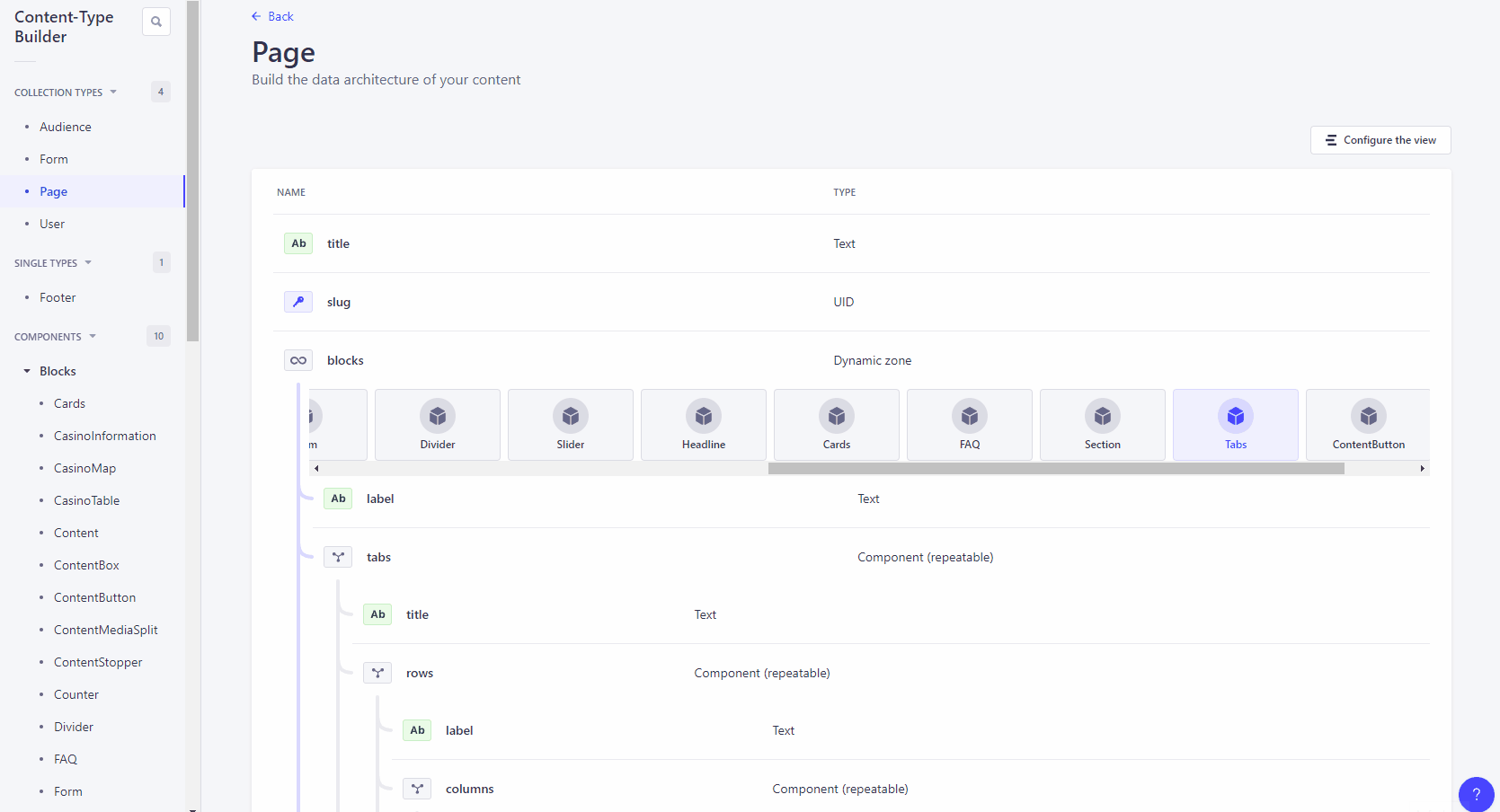The image size is (1500, 812).
Task: Open the ContentButton component from the sidebar
Action: point(93,596)
